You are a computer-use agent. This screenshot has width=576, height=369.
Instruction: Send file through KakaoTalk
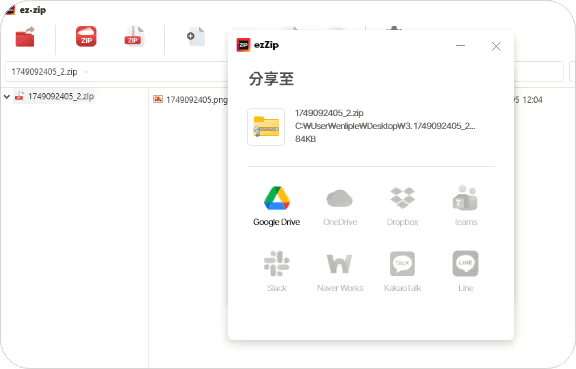point(403,271)
